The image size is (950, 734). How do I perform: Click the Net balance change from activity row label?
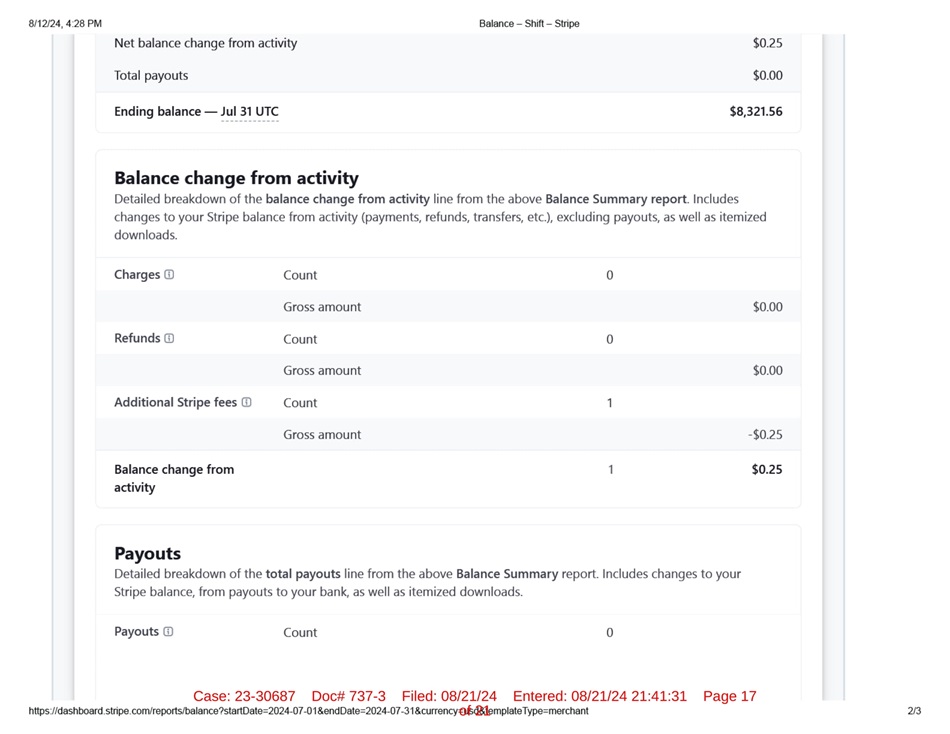pos(205,43)
